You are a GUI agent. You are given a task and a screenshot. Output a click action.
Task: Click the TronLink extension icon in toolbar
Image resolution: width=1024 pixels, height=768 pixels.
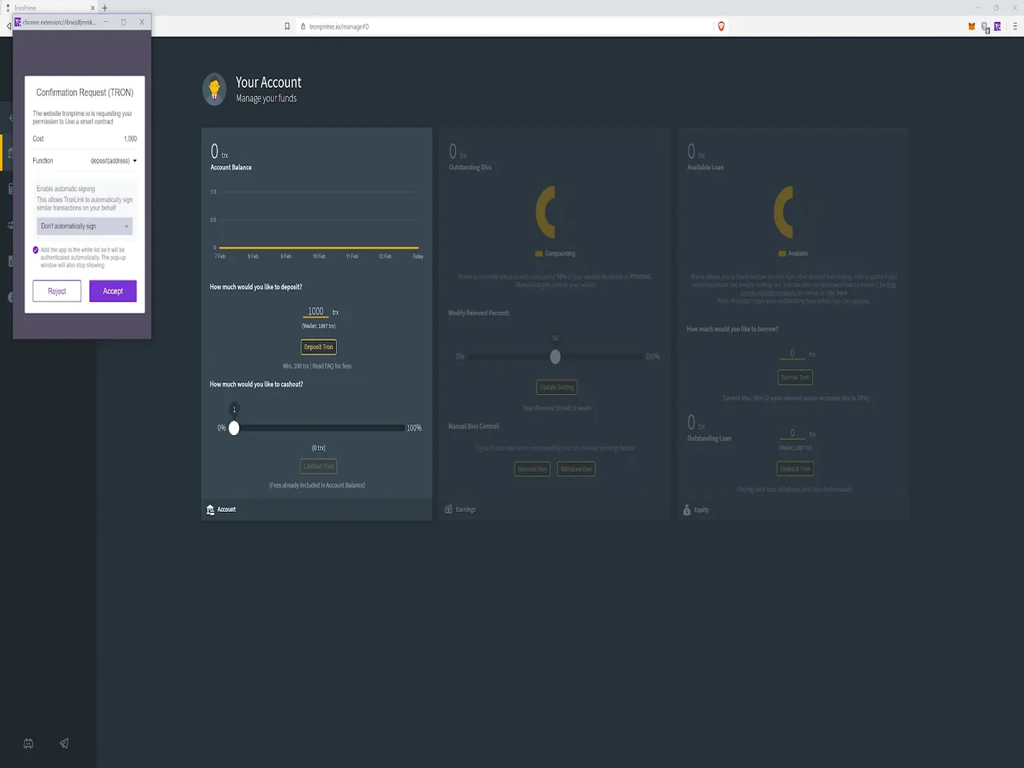[997, 26]
